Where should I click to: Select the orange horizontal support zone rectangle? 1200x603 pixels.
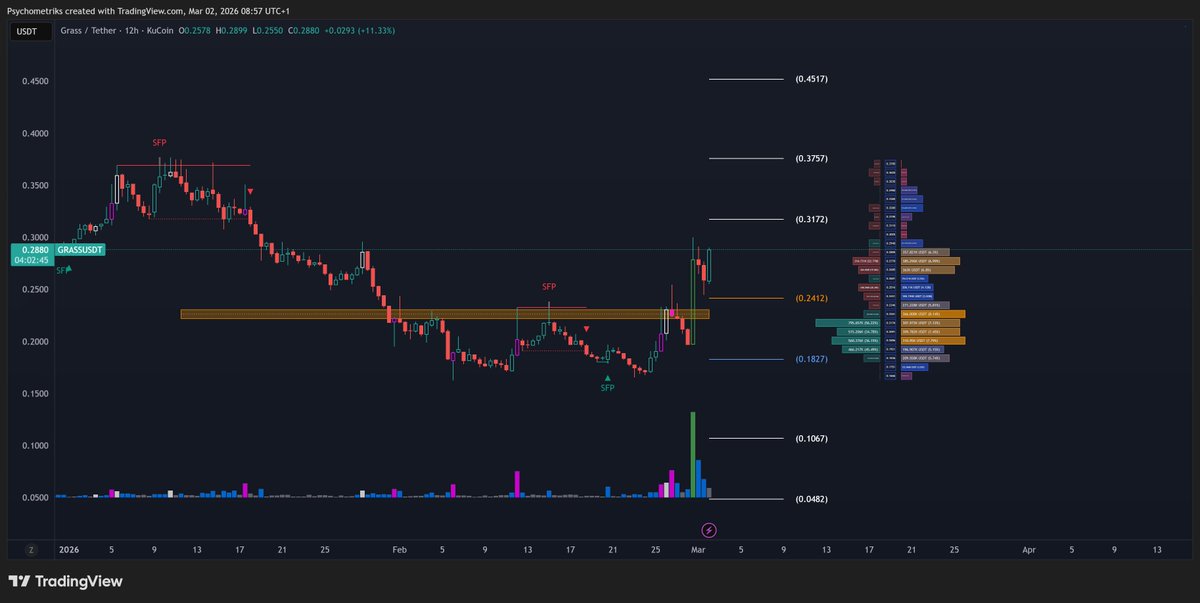[x=445, y=314]
